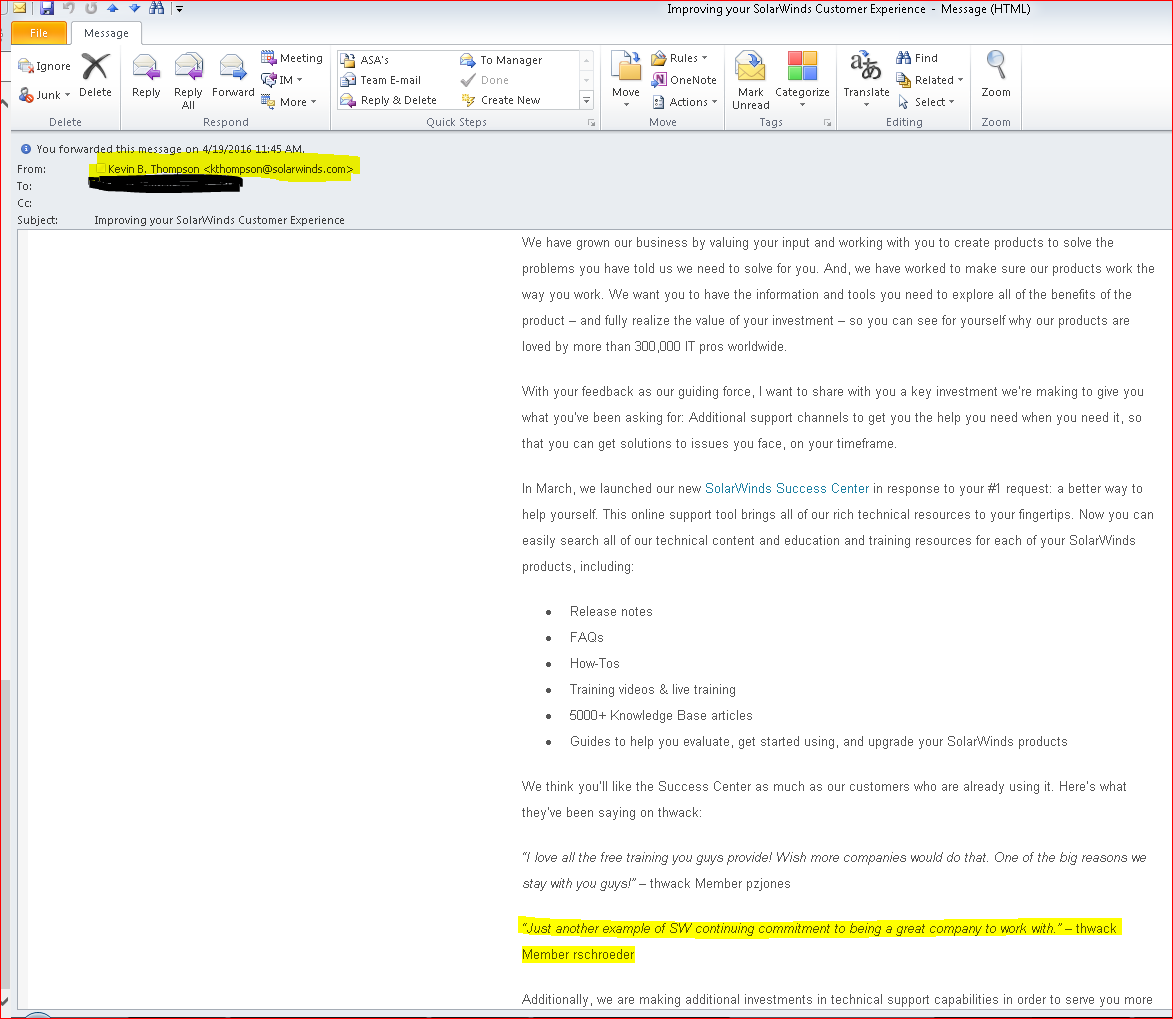Open the SolarWinds Success Center link
The image size is (1173, 1019).
[786, 489]
